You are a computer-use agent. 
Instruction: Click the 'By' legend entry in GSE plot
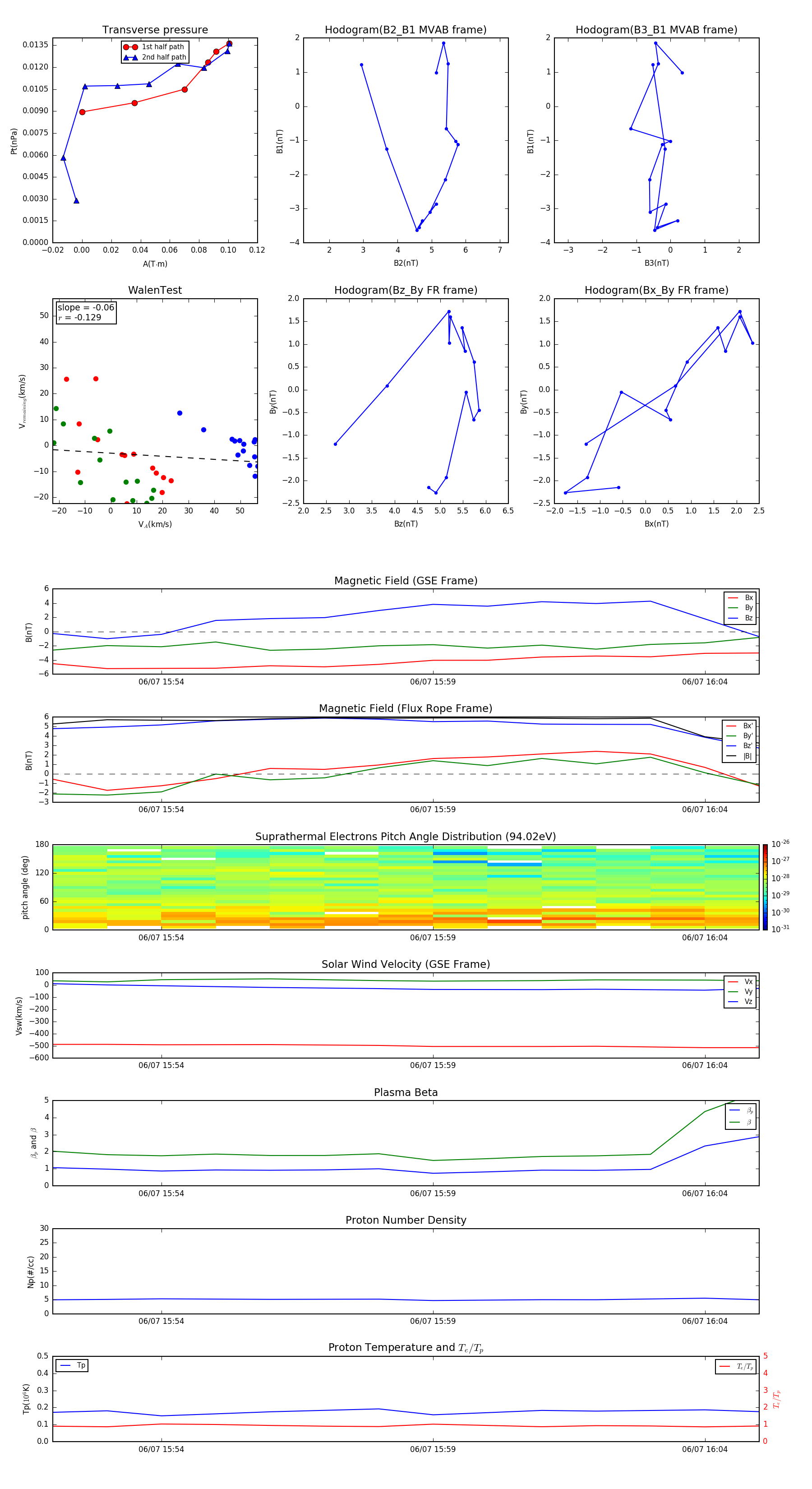point(740,607)
